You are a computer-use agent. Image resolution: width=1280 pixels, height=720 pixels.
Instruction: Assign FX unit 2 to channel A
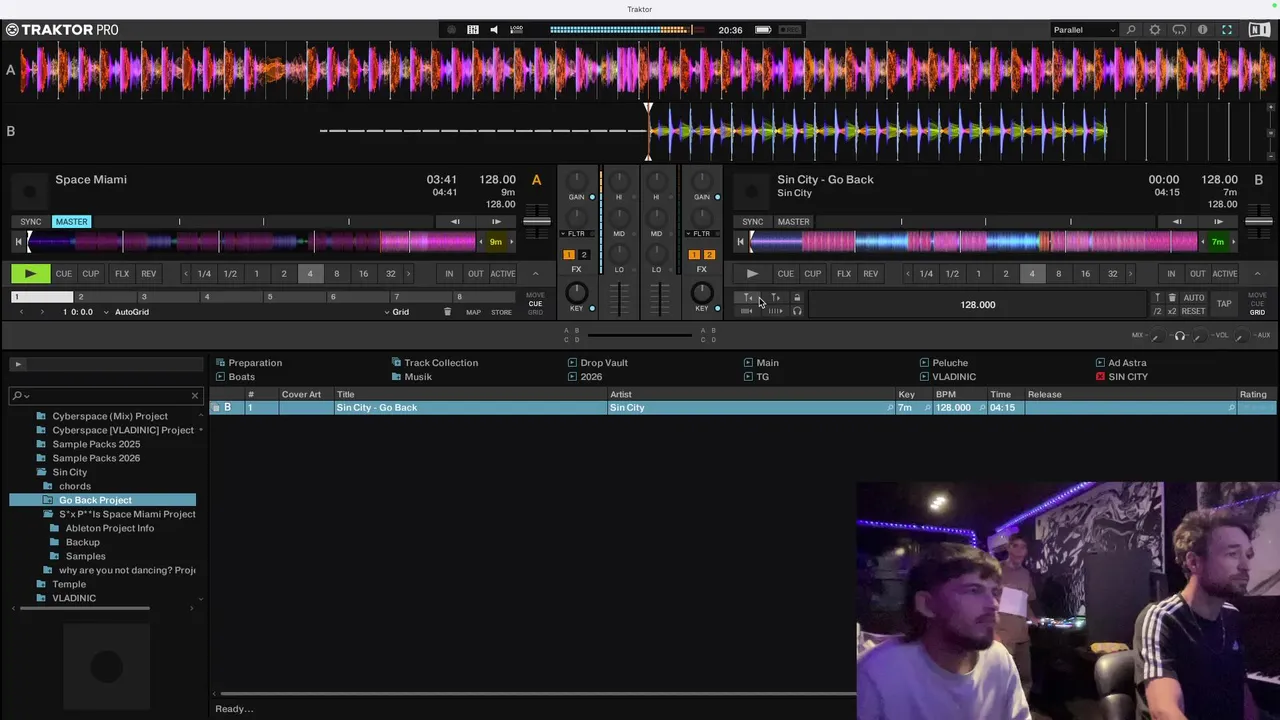(584, 255)
